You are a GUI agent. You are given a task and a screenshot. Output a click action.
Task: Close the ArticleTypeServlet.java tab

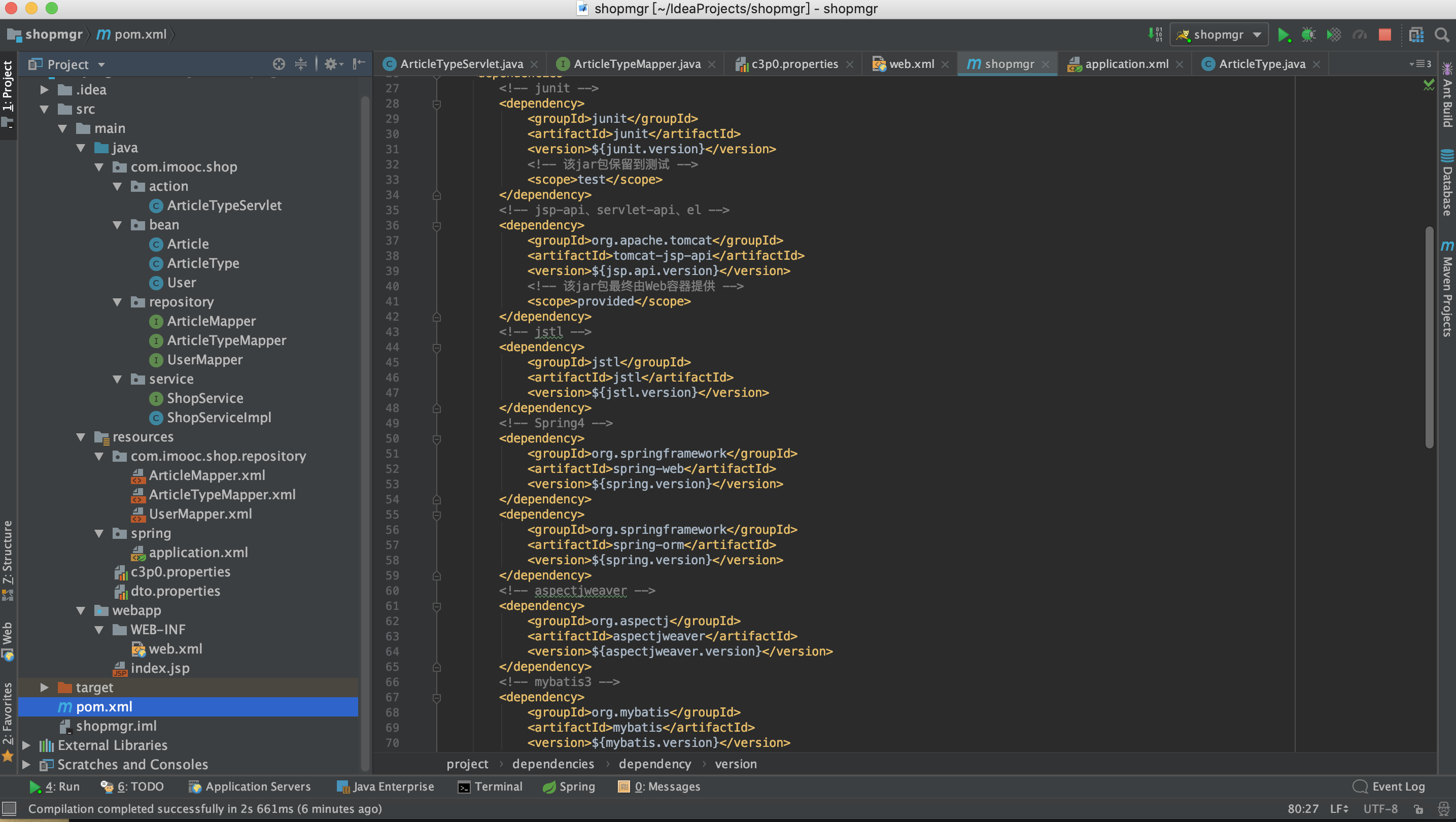534,64
